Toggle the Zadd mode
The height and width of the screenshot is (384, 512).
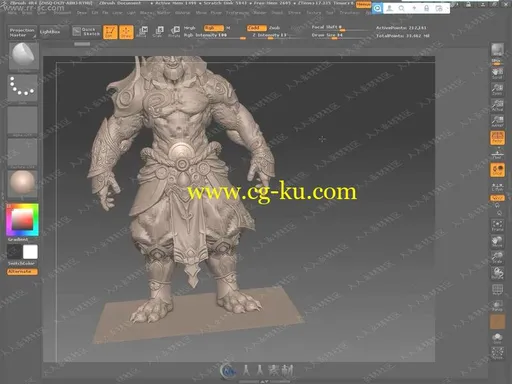pyautogui.click(x=257, y=28)
